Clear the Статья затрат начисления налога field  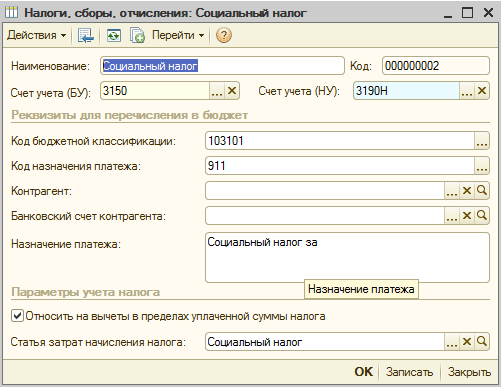click(467, 342)
